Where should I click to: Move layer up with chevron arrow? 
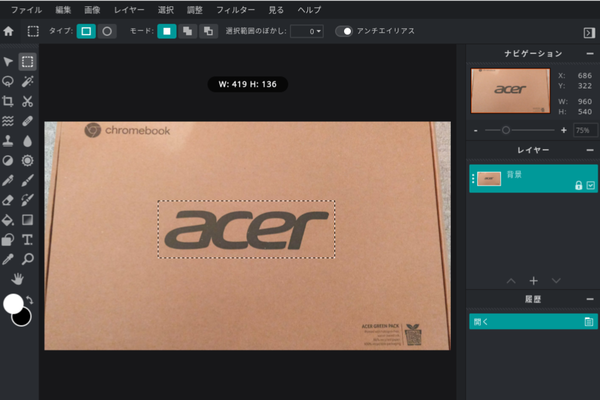[x=511, y=281]
